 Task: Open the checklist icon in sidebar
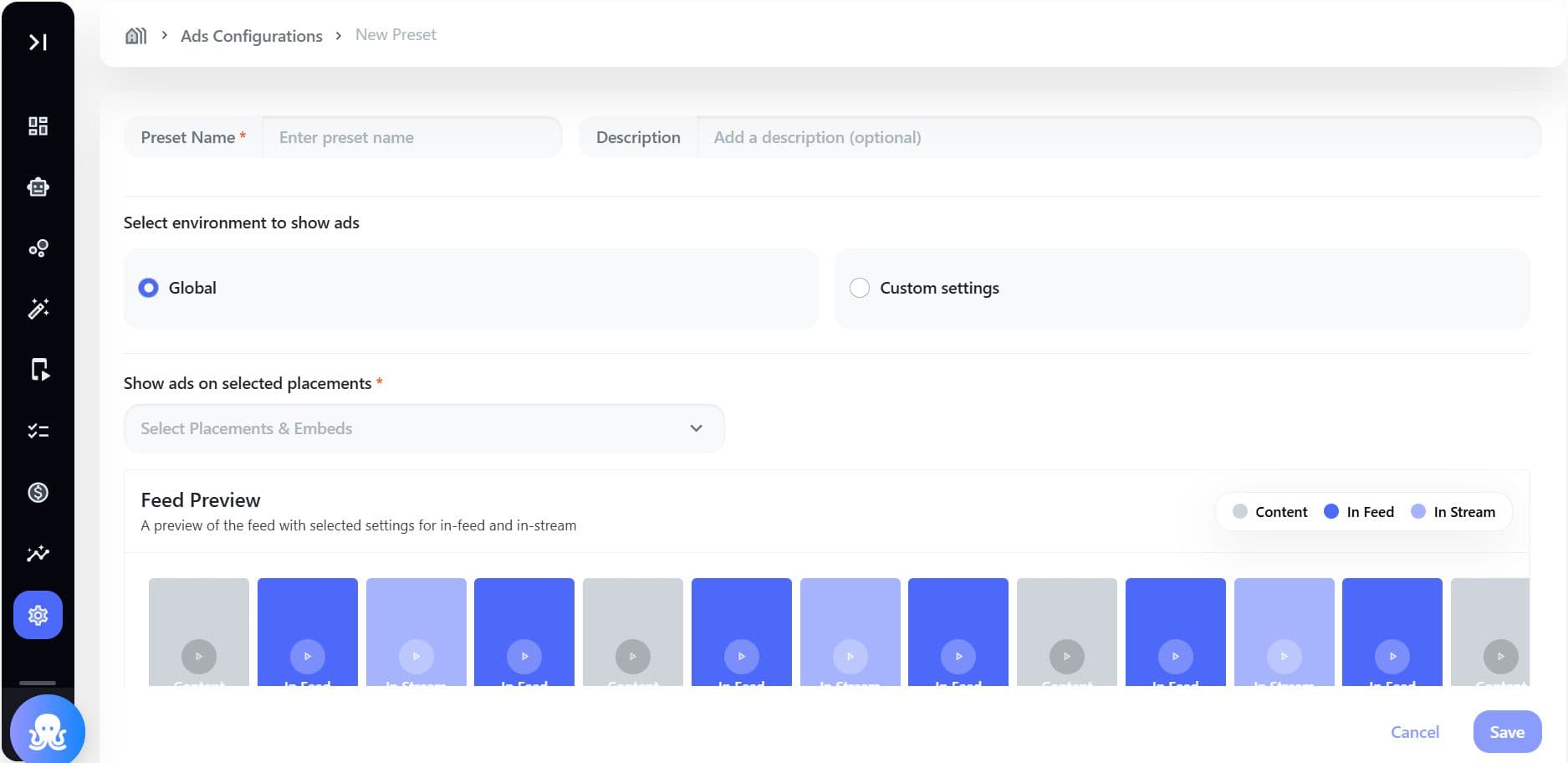(38, 431)
